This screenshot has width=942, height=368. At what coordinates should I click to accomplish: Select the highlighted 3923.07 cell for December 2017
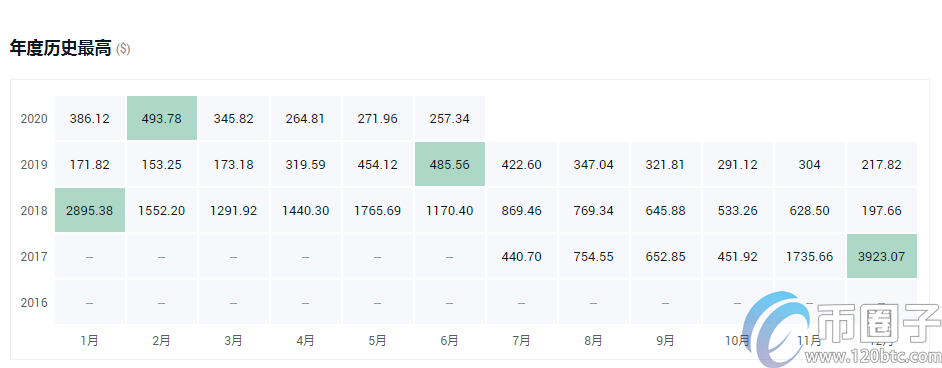[x=881, y=256]
